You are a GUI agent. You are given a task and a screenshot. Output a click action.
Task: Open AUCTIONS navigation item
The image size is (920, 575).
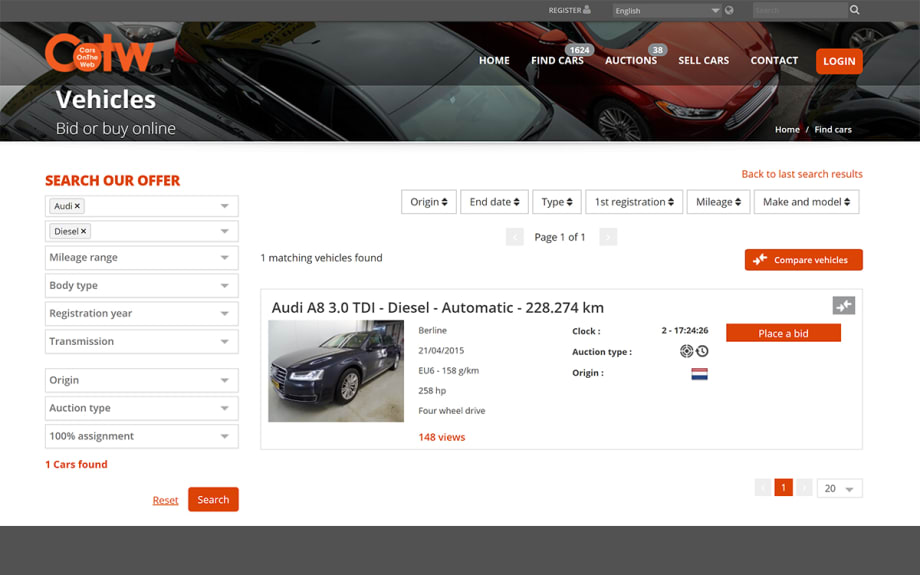click(x=631, y=60)
